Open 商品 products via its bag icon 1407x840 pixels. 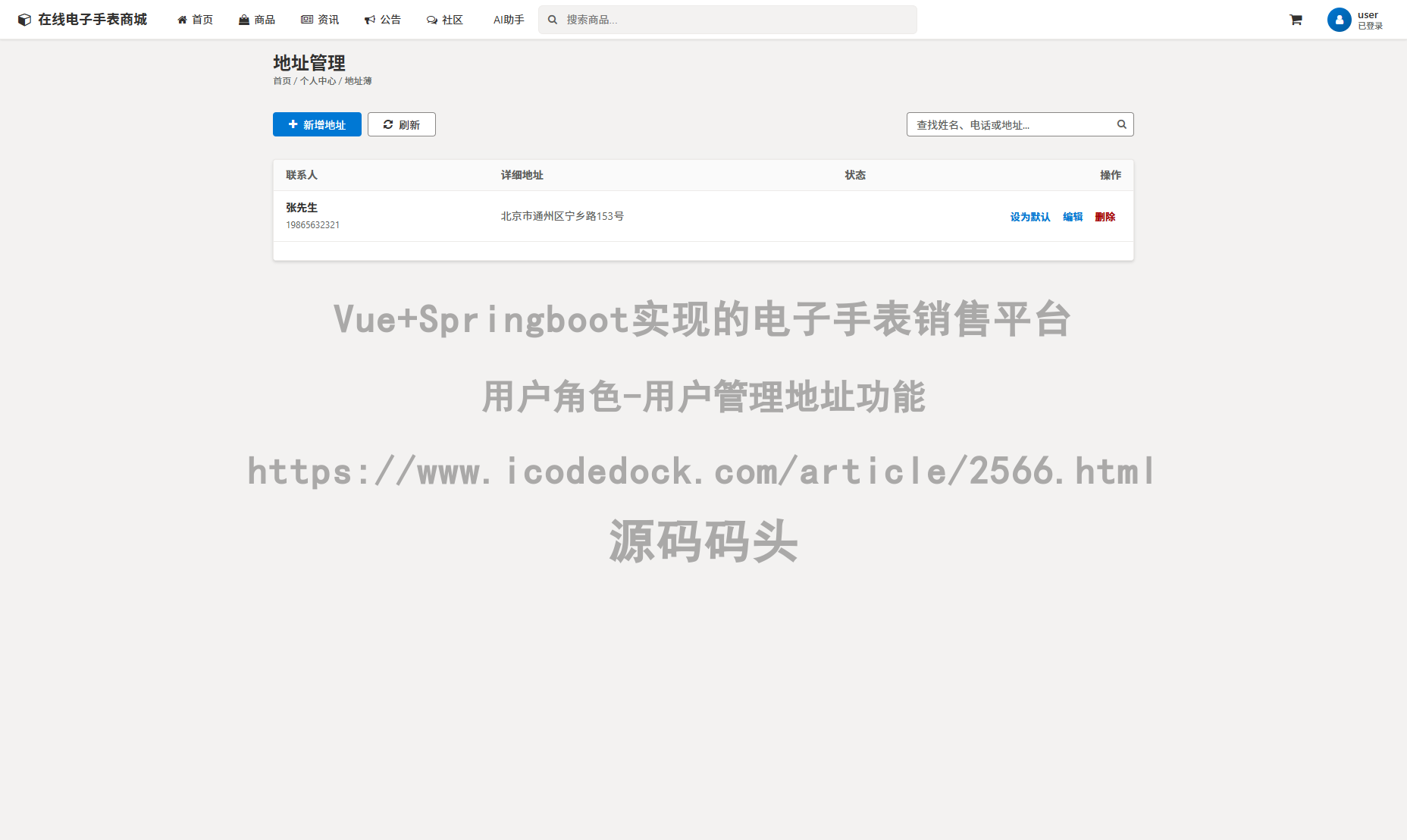coord(243,19)
